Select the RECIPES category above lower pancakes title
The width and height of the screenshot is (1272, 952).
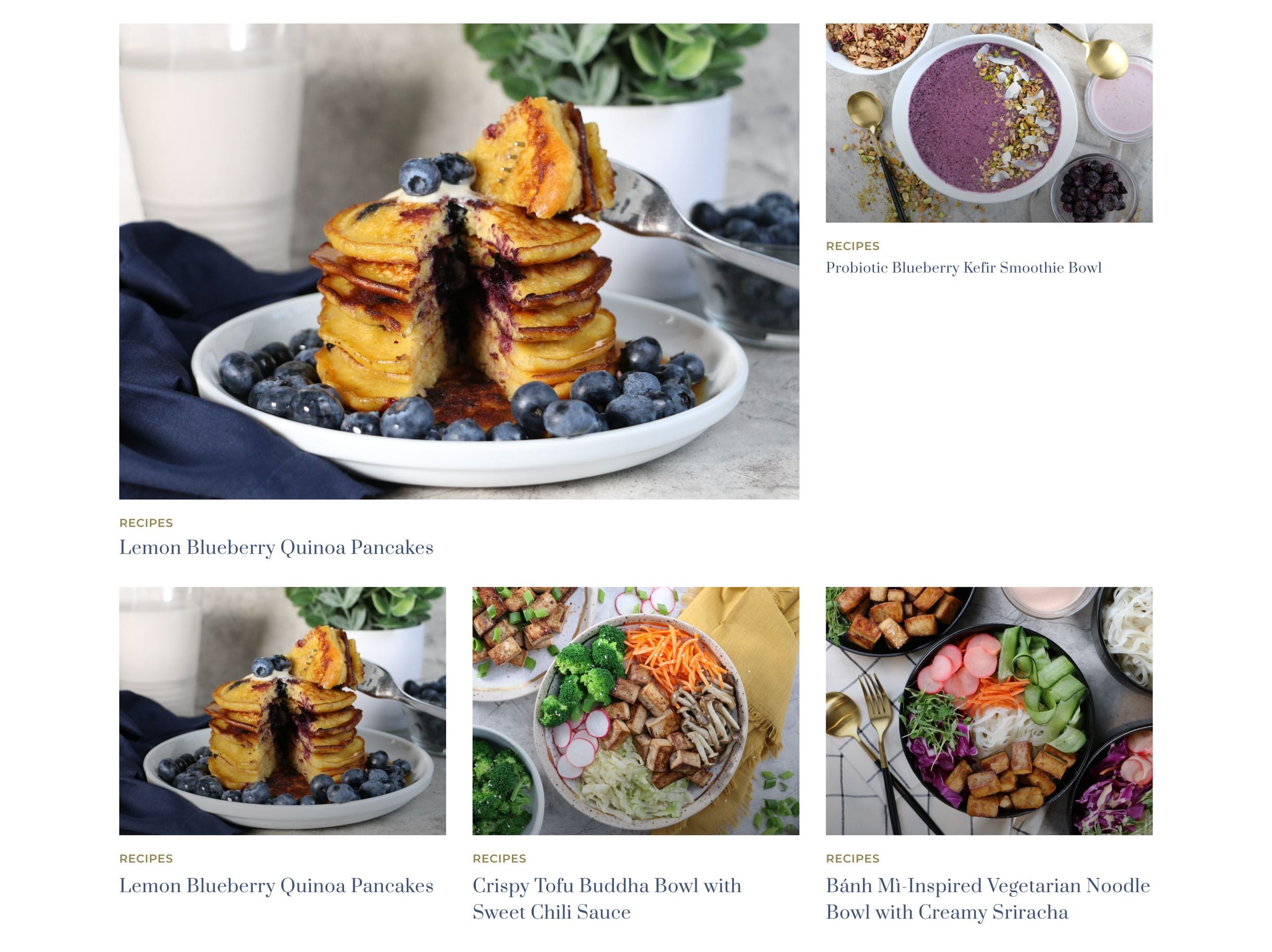[x=146, y=859]
